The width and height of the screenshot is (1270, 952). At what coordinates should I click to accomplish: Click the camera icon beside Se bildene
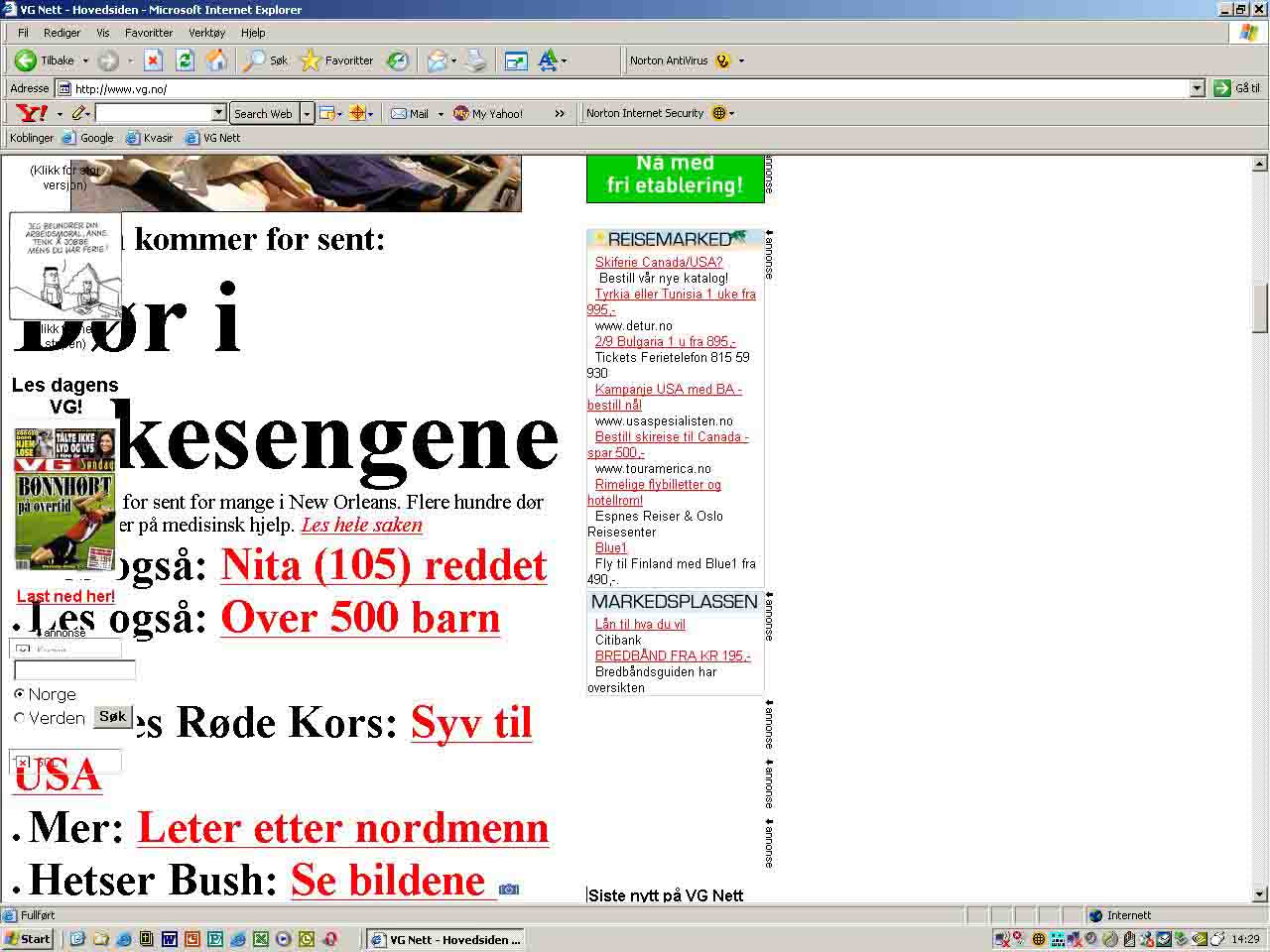(x=509, y=889)
